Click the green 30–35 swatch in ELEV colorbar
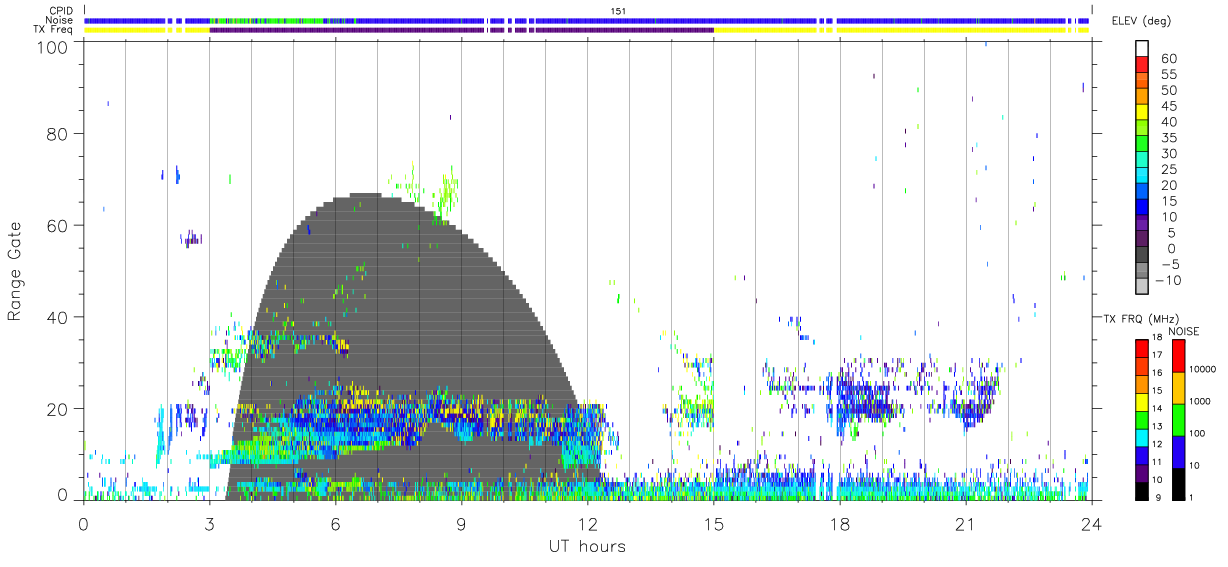Screen dimensions: 1228x567 click(1142, 145)
